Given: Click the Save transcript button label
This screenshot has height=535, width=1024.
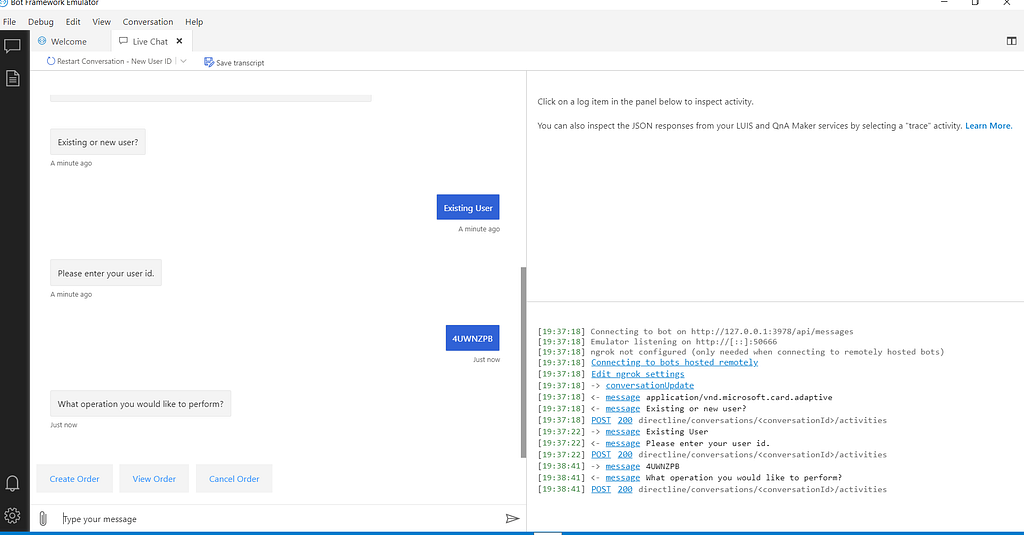Looking at the screenshot, I should pos(240,63).
